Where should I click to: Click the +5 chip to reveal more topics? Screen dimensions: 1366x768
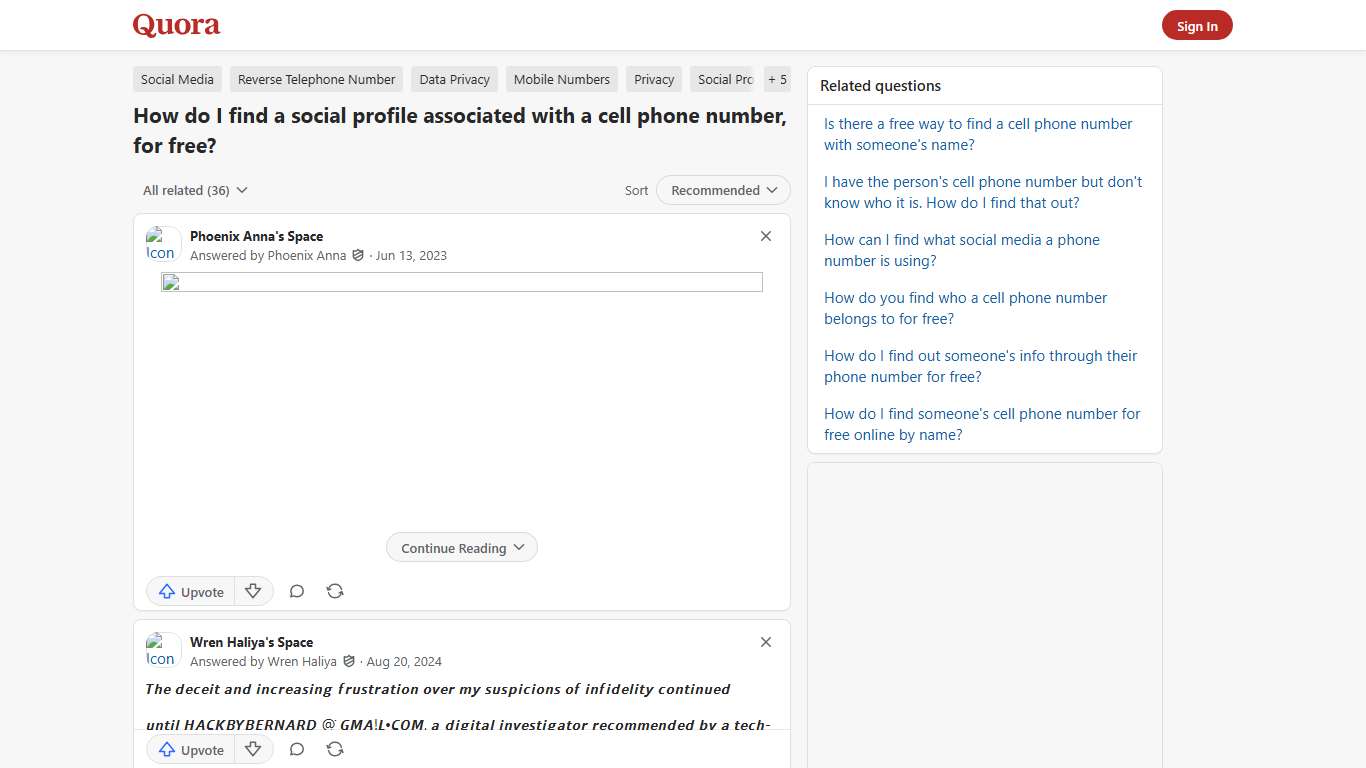click(x=777, y=79)
